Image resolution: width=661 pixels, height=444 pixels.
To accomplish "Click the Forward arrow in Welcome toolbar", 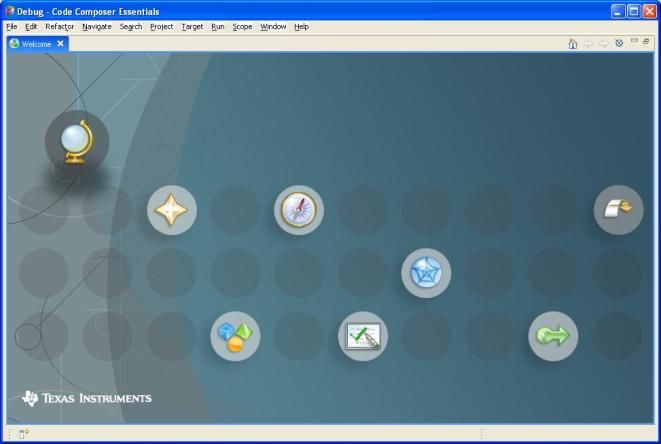I will click(604, 43).
